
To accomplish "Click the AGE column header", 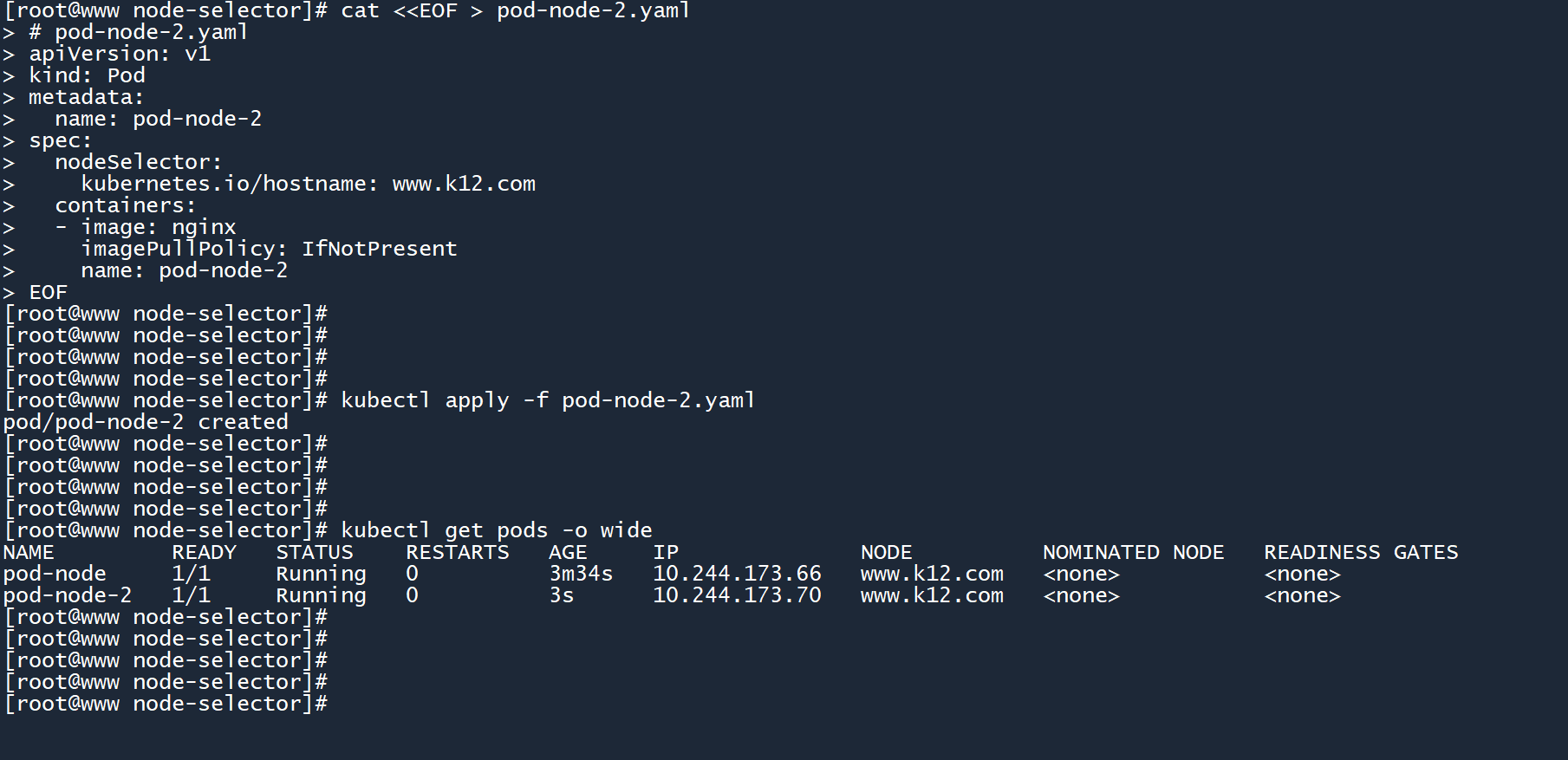I will (x=568, y=552).
